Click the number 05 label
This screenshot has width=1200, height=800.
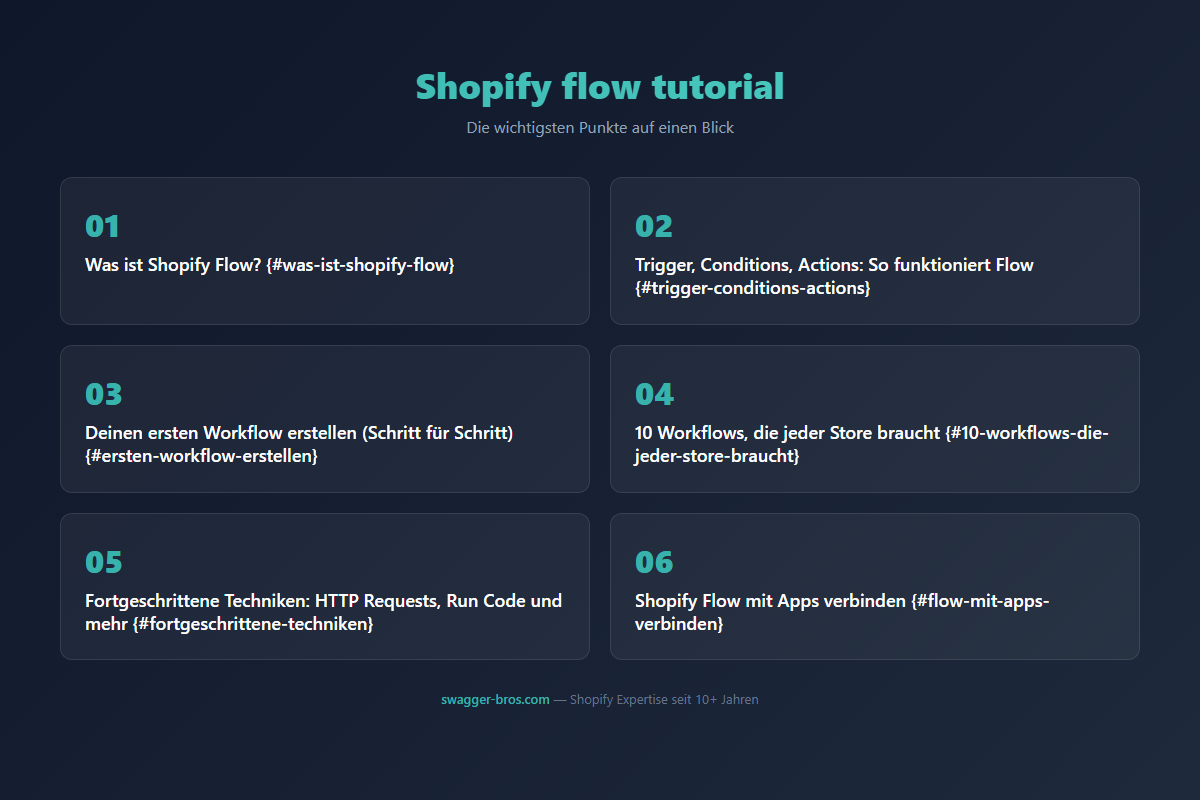[x=103, y=563]
